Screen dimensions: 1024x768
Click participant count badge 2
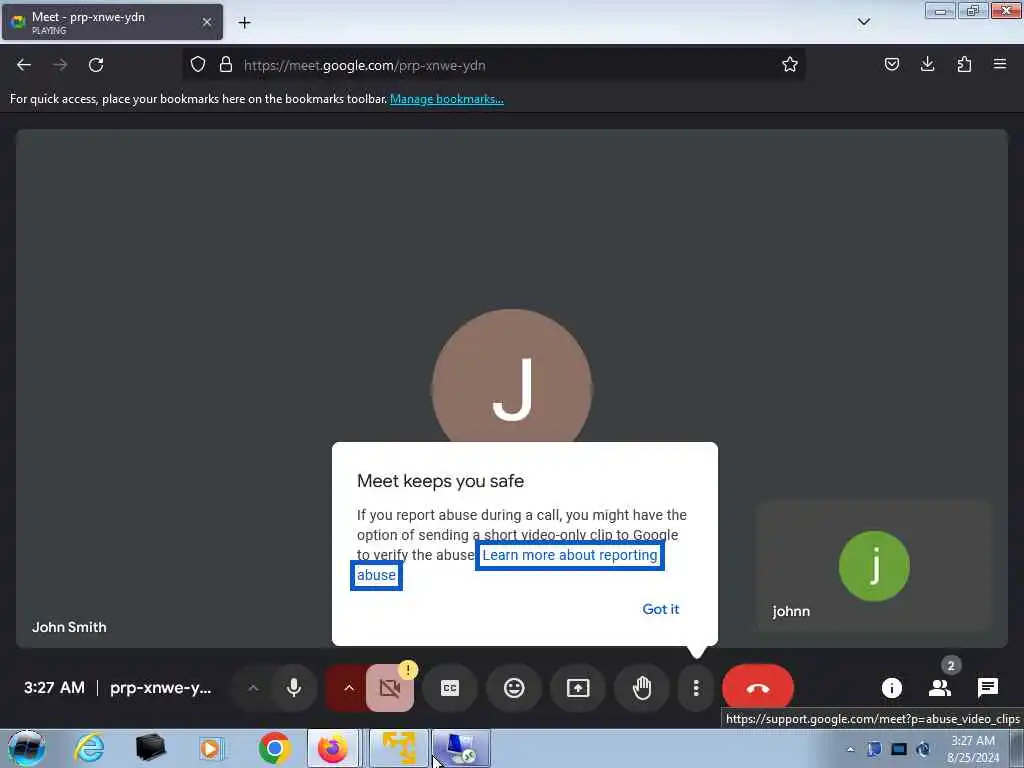coord(951,665)
